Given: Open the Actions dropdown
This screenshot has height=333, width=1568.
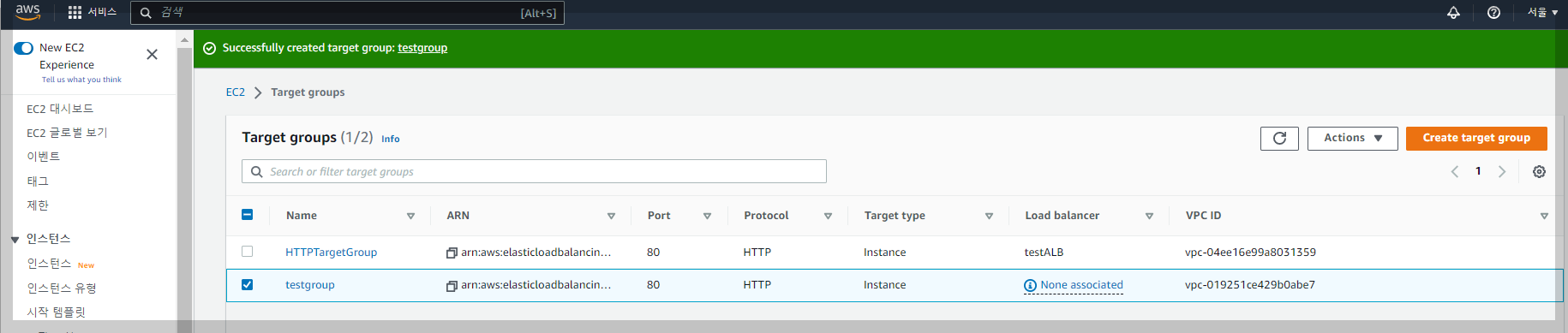Looking at the screenshot, I should 1352,138.
